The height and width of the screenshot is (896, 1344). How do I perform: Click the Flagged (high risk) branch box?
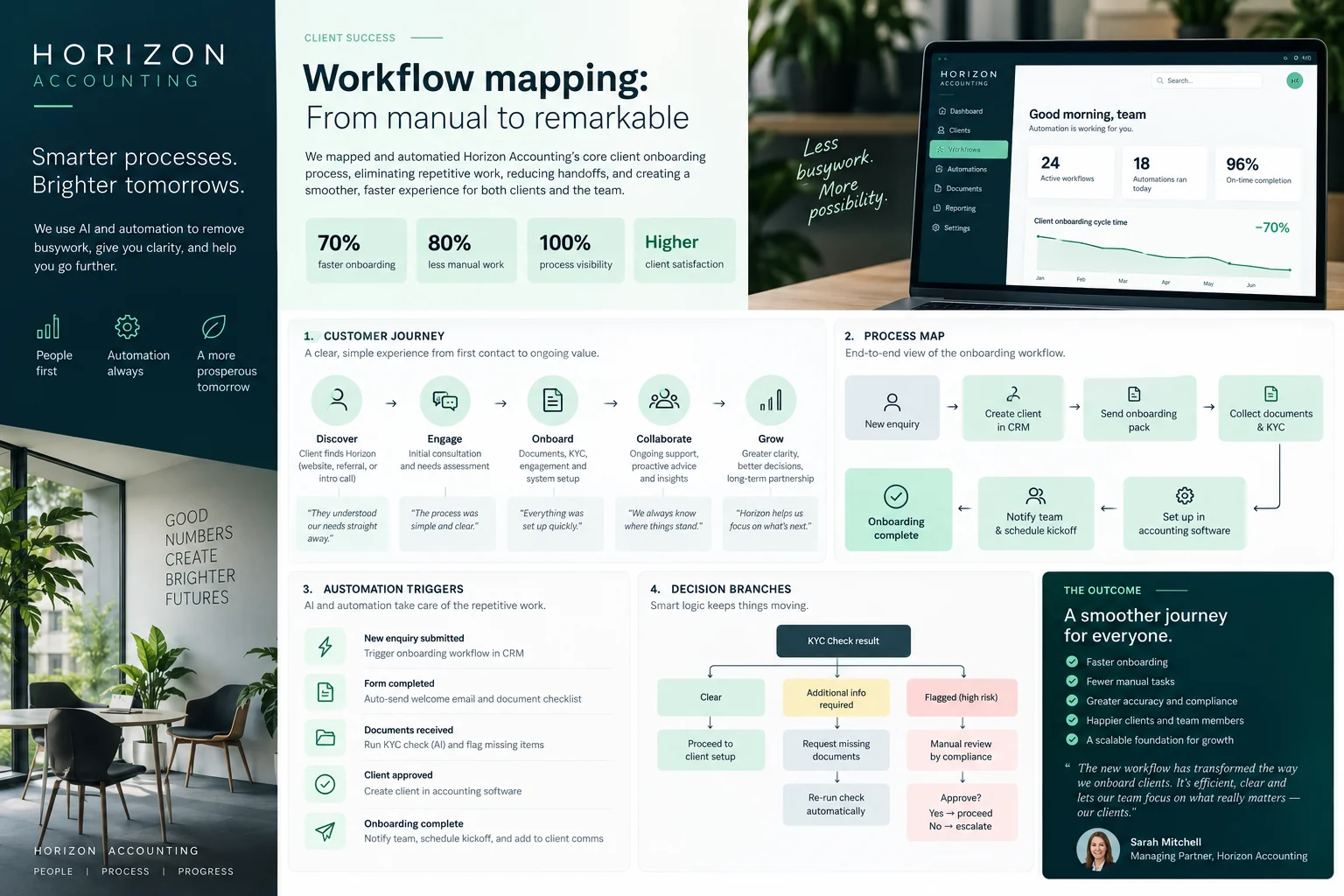[x=962, y=697]
